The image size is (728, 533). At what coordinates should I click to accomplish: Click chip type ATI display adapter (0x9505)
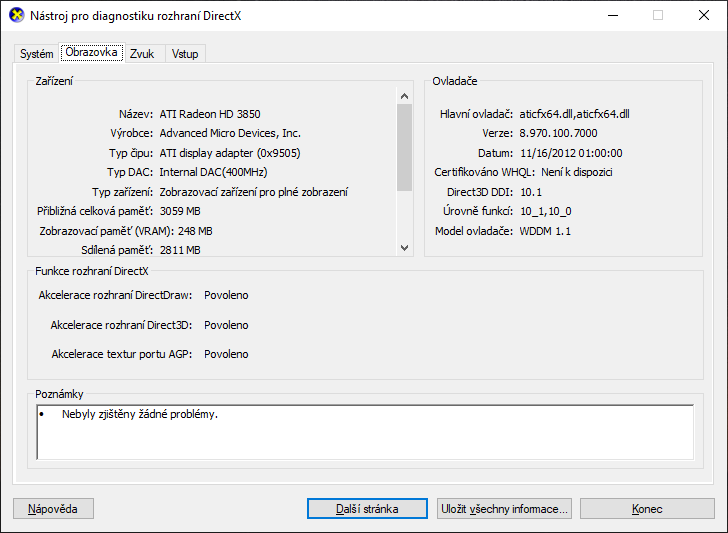(230, 153)
